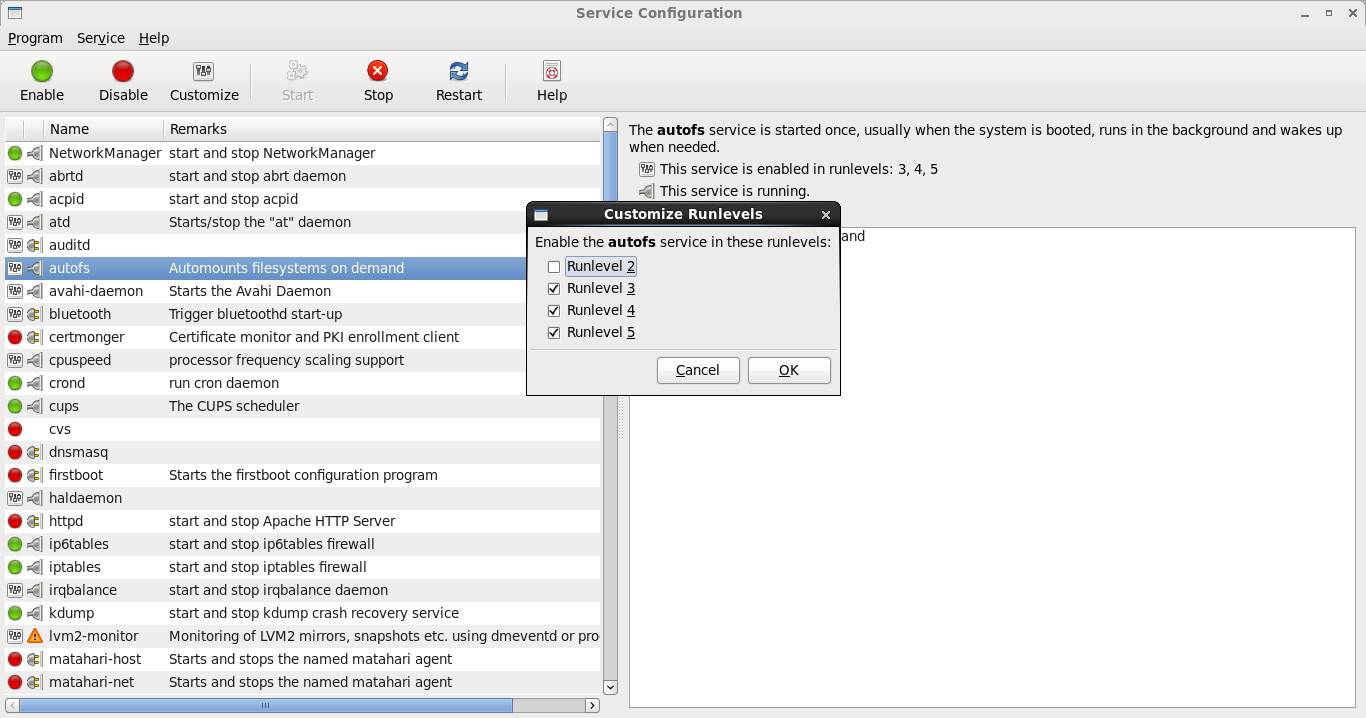1366x718 pixels.
Task: Click the green status icon for crond
Action: tap(15, 383)
